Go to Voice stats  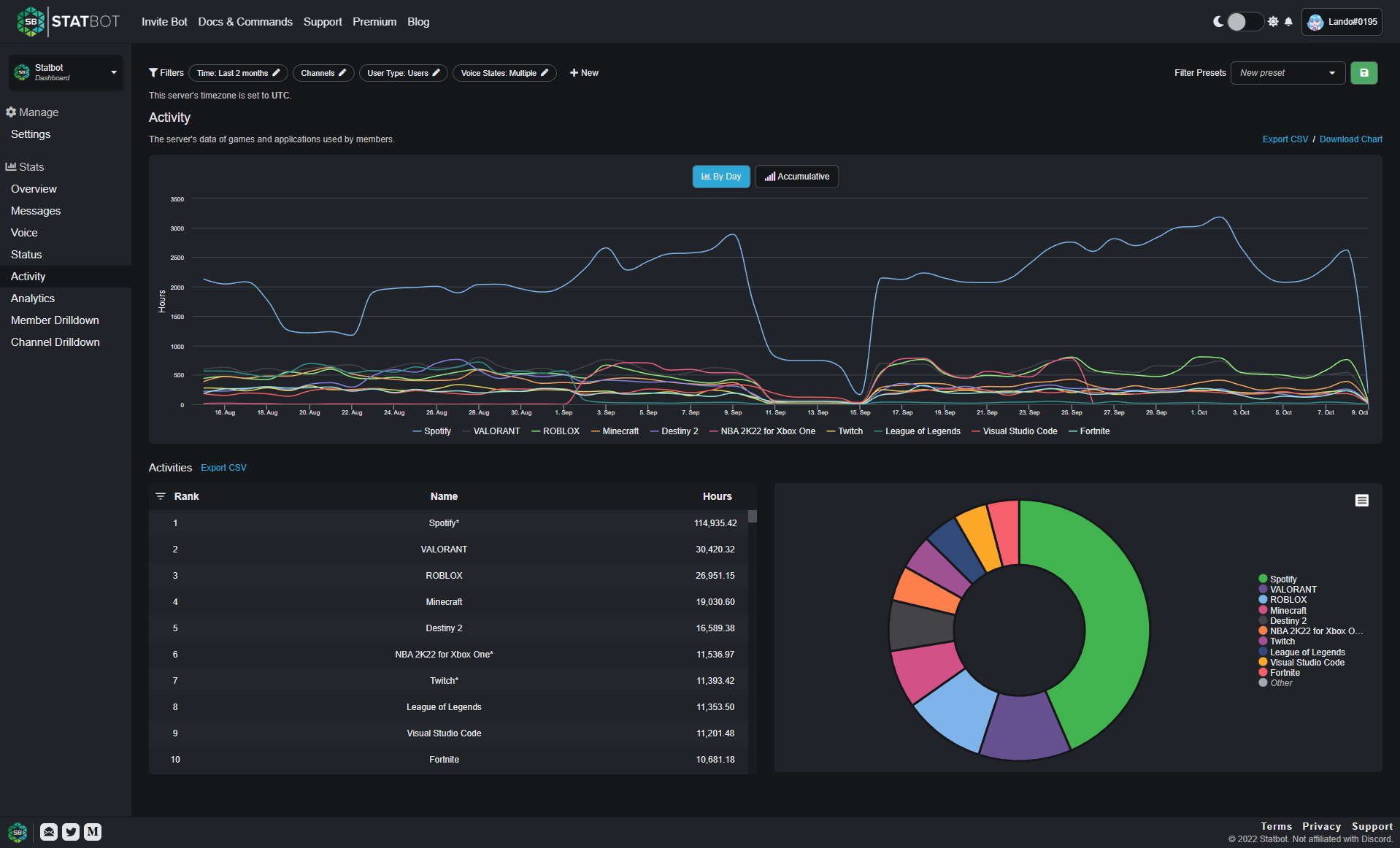[x=24, y=233]
